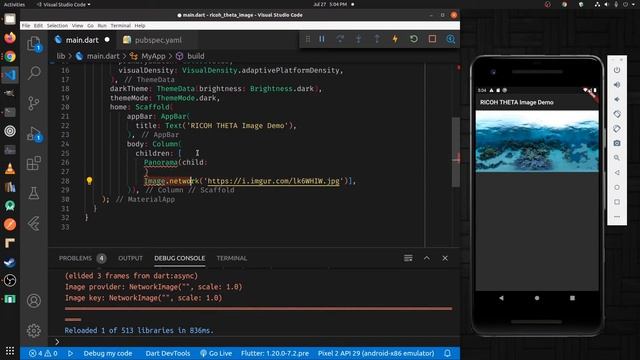Click the build breadcrumb segment
Screen dimensions: 640x360
[196, 56]
